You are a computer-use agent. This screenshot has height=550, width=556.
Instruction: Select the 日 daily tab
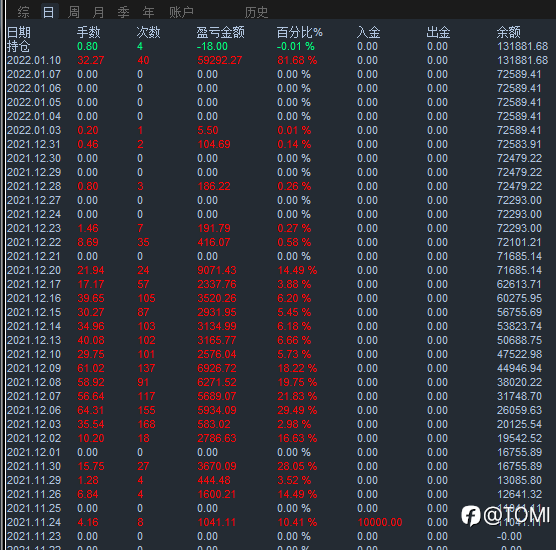click(49, 12)
